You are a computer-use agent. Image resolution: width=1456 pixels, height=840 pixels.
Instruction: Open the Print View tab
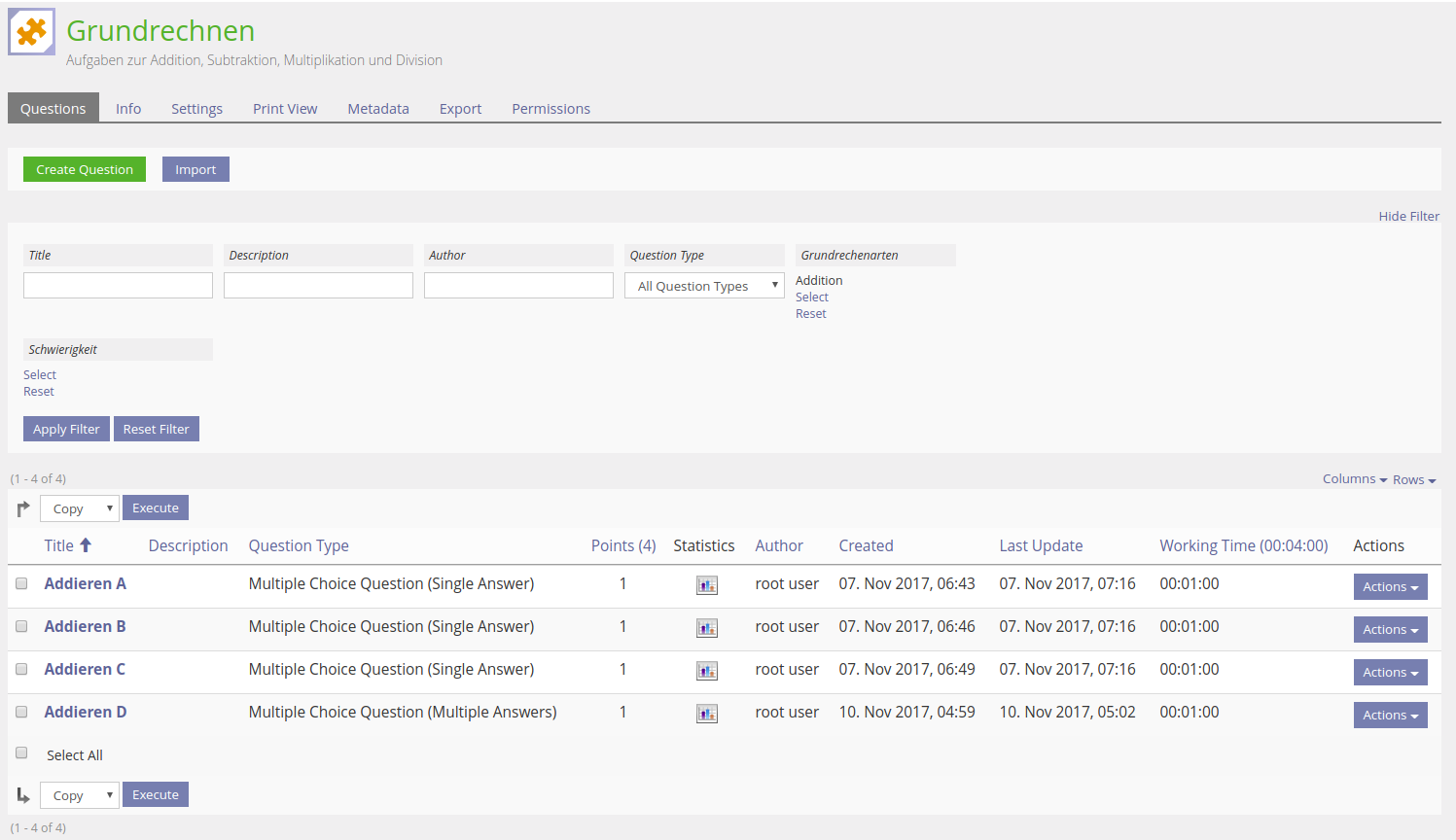coord(285,109)
